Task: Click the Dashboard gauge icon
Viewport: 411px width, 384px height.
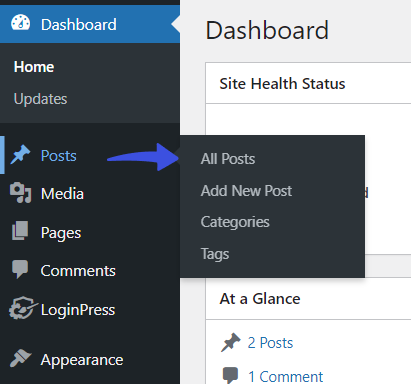Action: pos(20,23)
